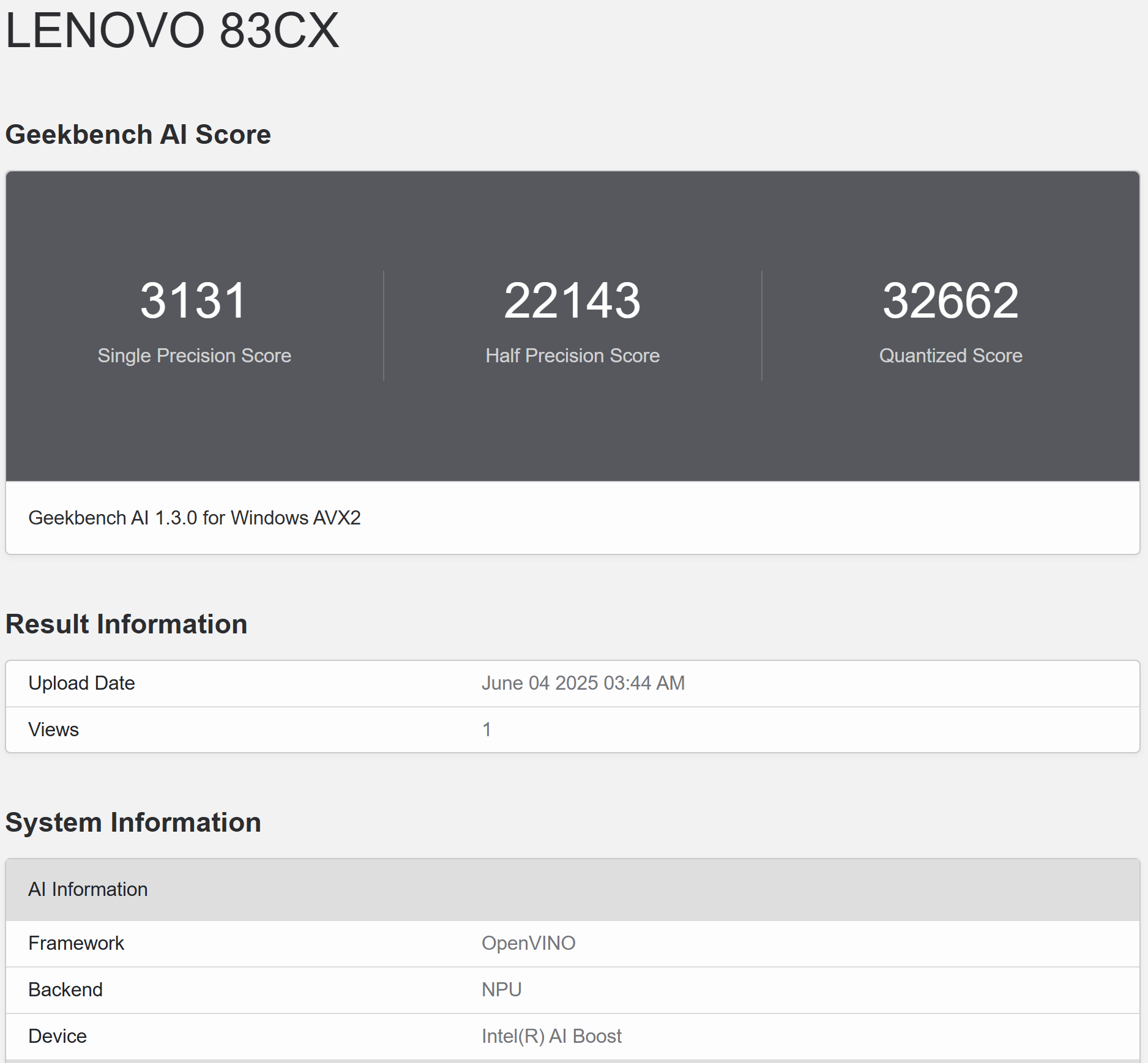
Task: Click the Geekbench AI 1.3.0 for Windows AVX2 text
Action: point(195,518)
